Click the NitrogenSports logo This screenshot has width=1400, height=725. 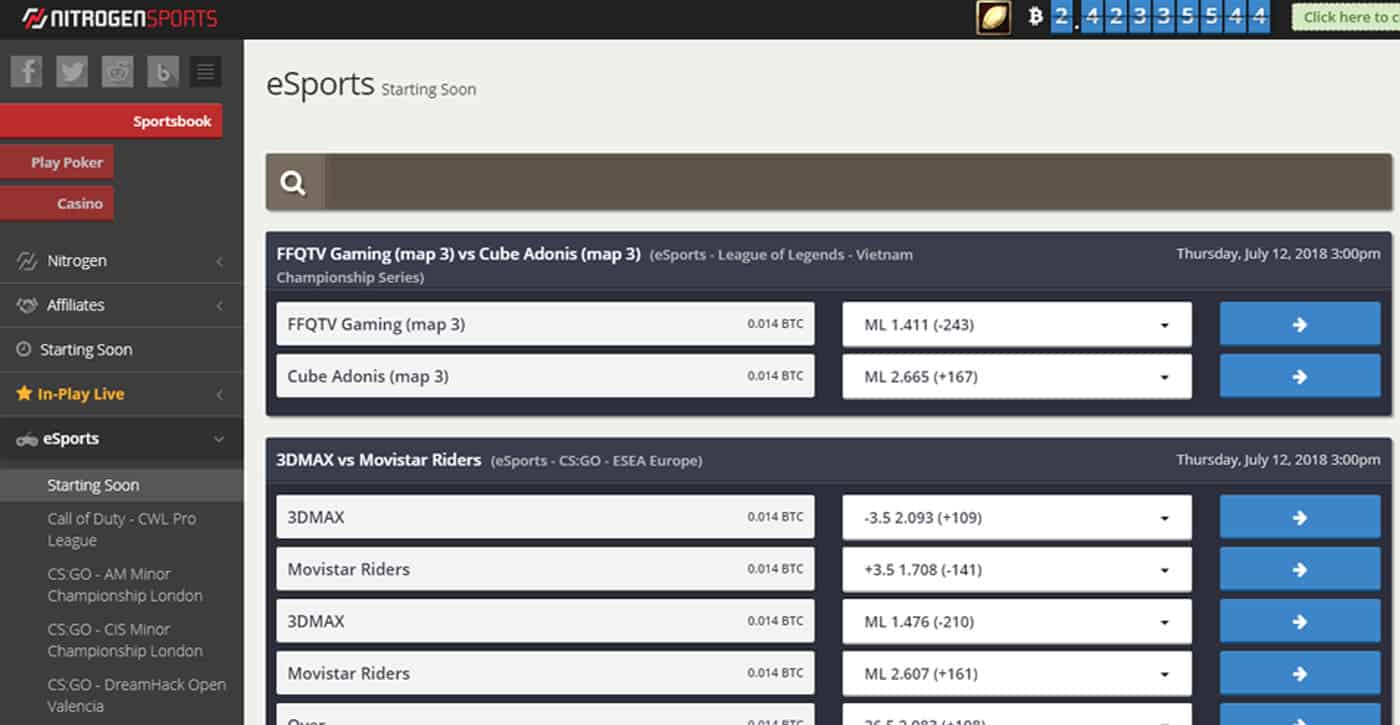119,18
